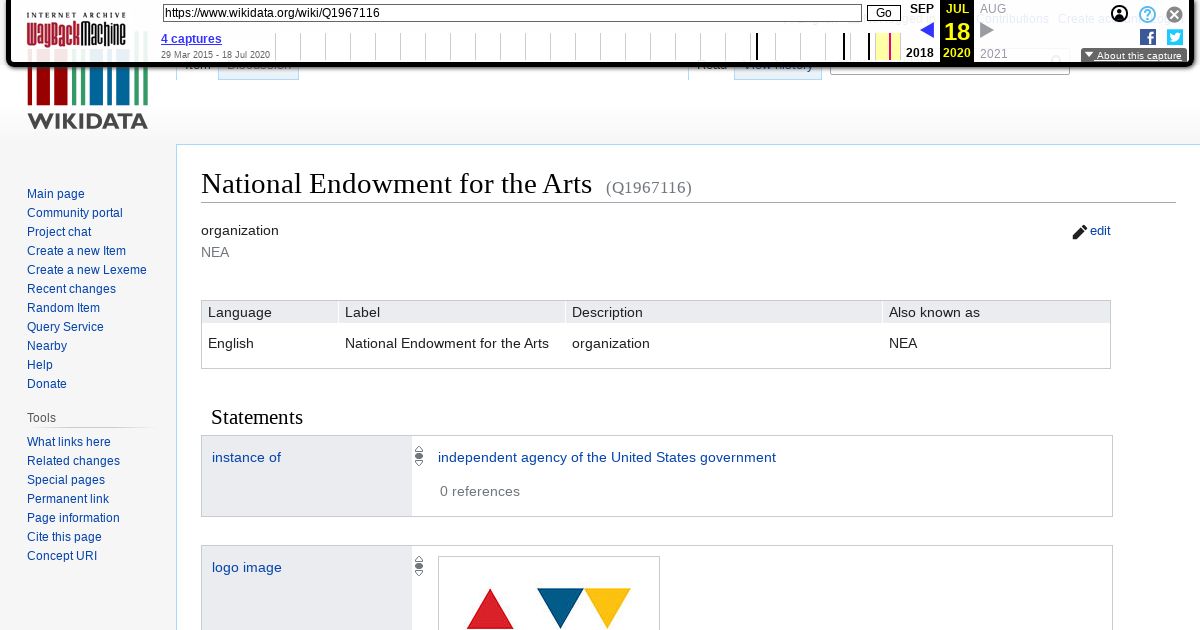The width and height of the screenshot is (1200, 630).
Task: Open Query Service link
Action: click(65, 327)
